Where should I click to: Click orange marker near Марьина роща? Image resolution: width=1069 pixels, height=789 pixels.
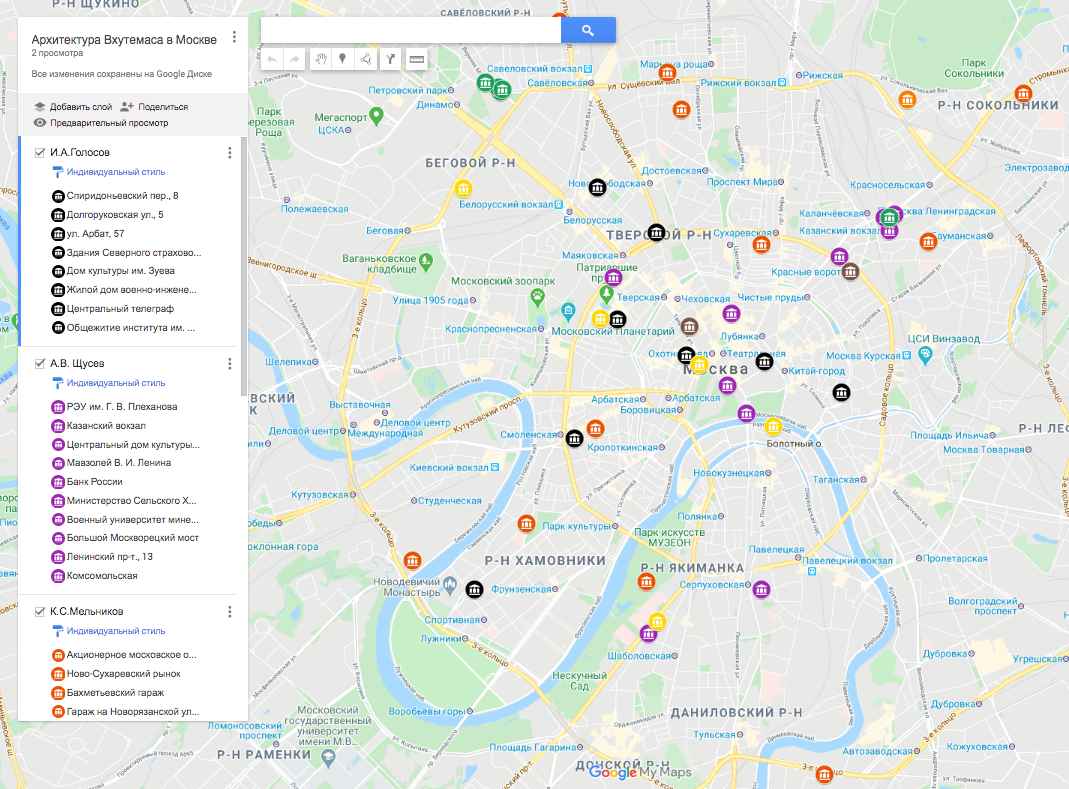[x=667, y=72]
